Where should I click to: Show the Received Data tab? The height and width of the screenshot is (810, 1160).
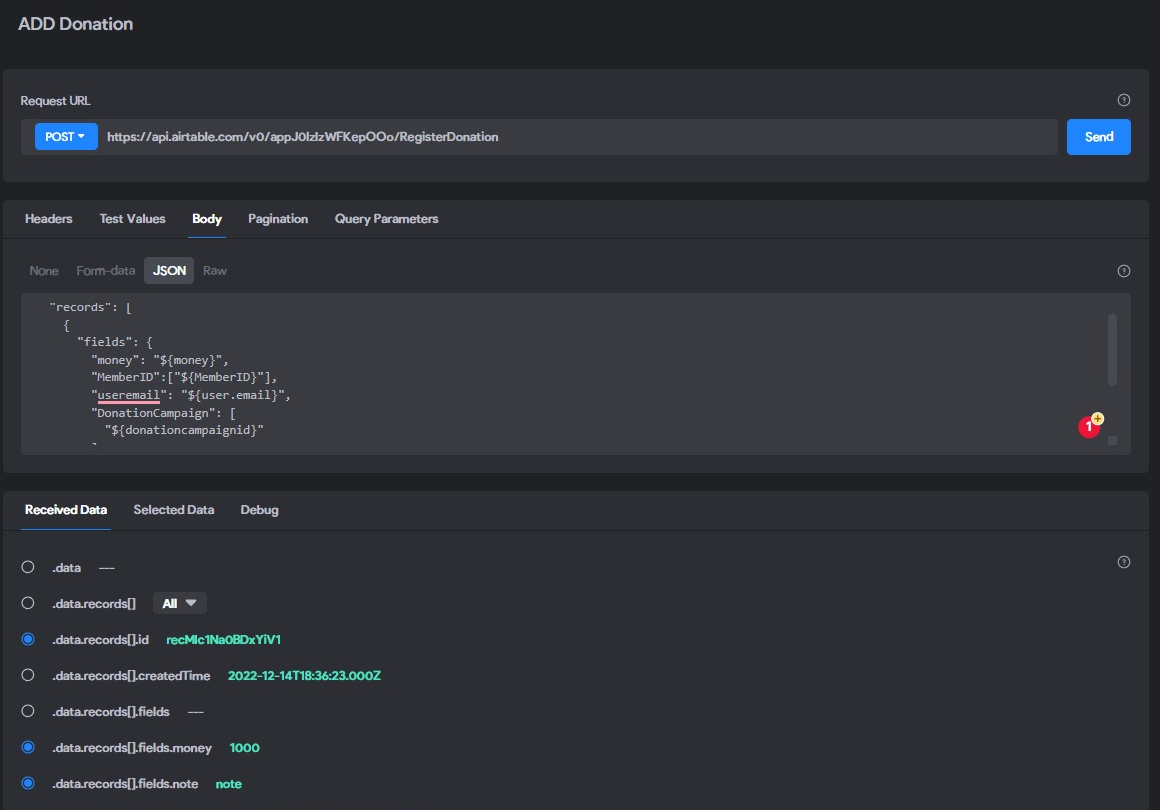[x=66, y=510]
